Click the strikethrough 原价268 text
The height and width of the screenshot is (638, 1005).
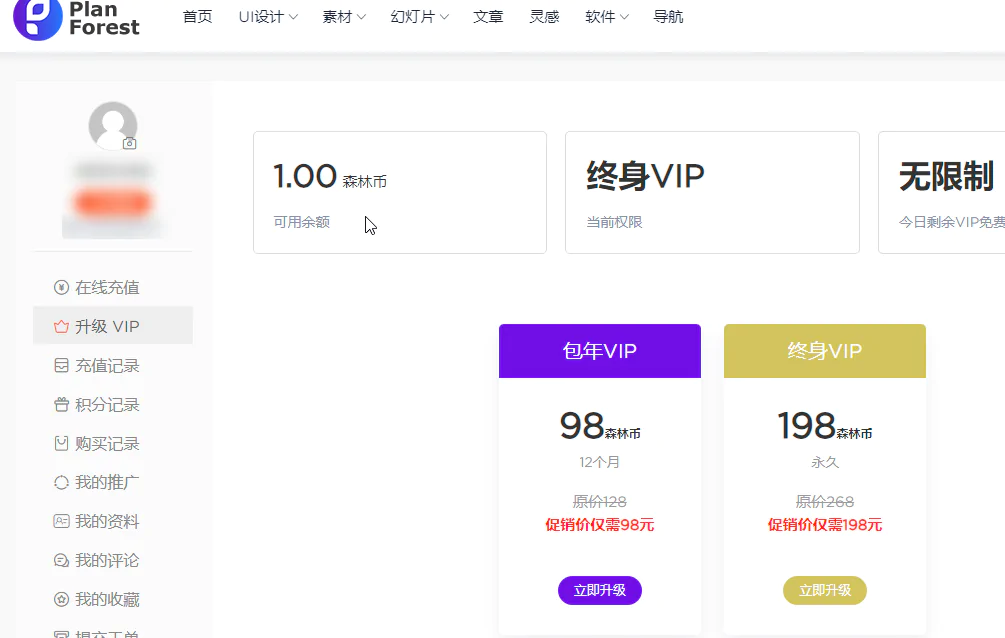pyautogui.click(x=825, y=501)
